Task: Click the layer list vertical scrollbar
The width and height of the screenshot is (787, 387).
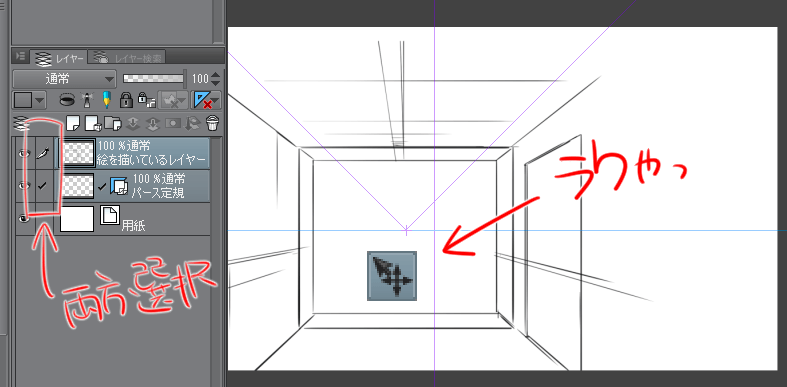Action: point(217,261)
